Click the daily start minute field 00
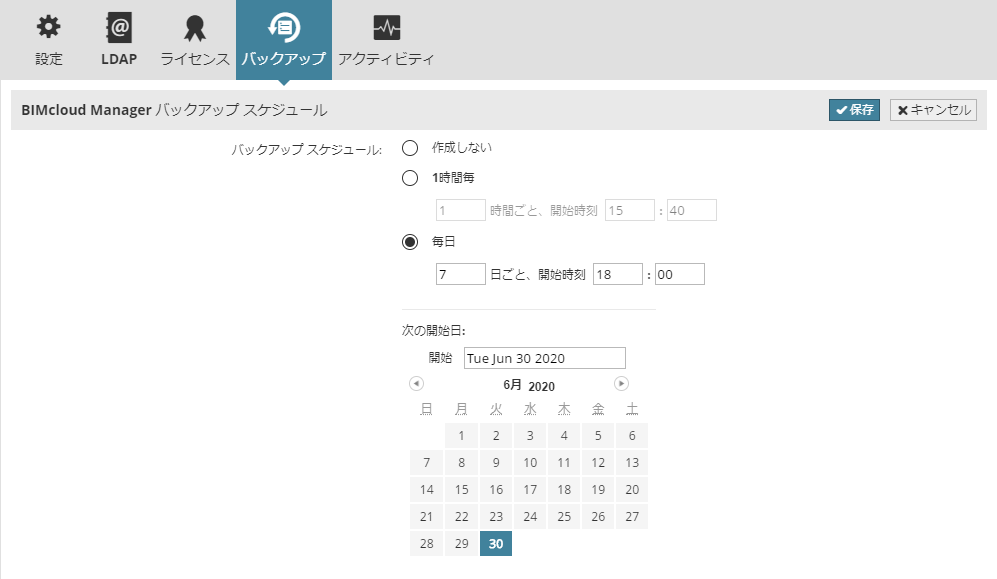The height and width of the screenshot is (579, 997). pos(680,275)
